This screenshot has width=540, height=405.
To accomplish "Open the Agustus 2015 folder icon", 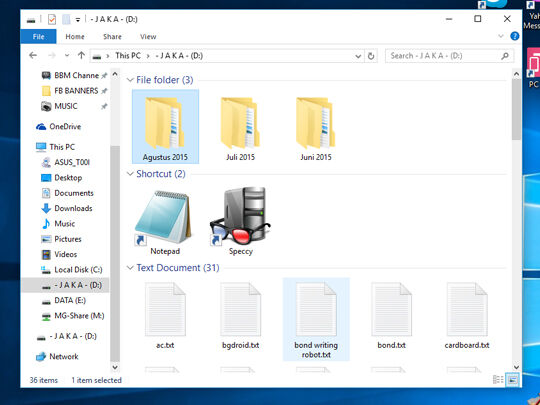I will point(164,123).
